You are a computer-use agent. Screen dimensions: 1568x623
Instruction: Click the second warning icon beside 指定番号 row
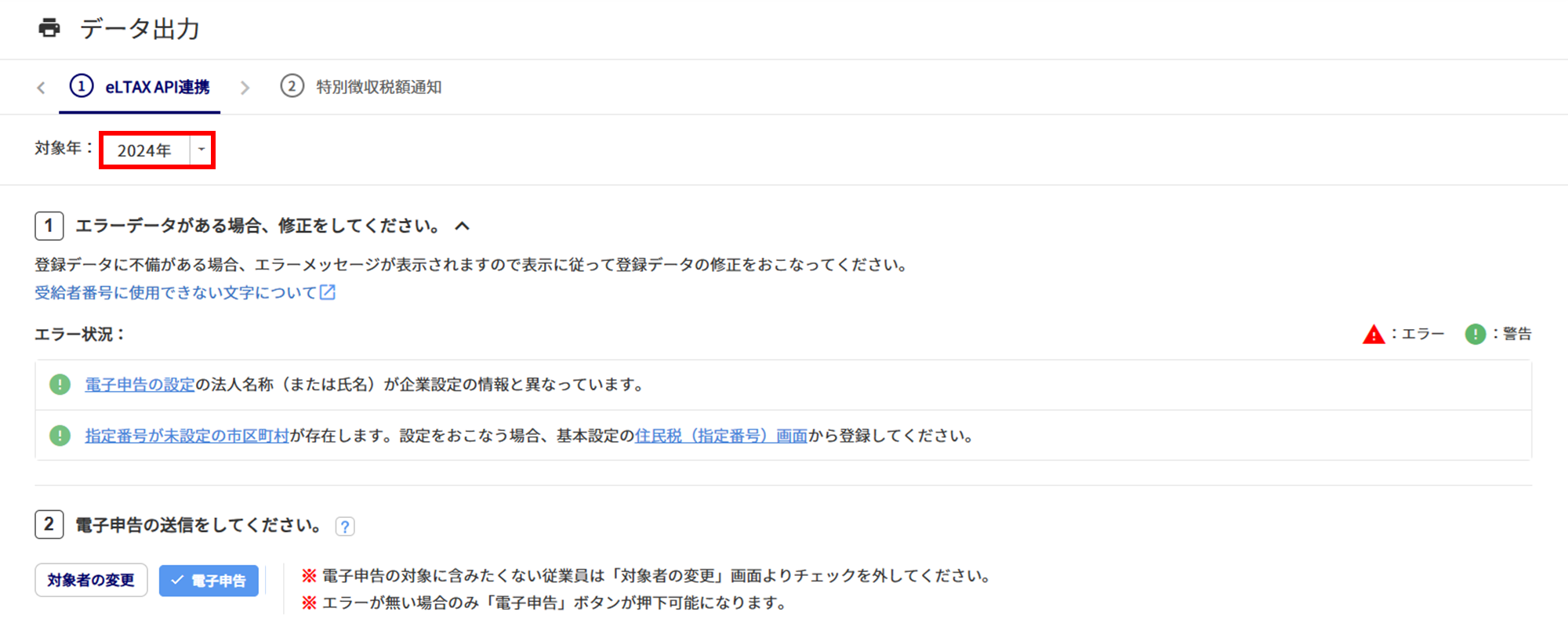coord(60,436)
